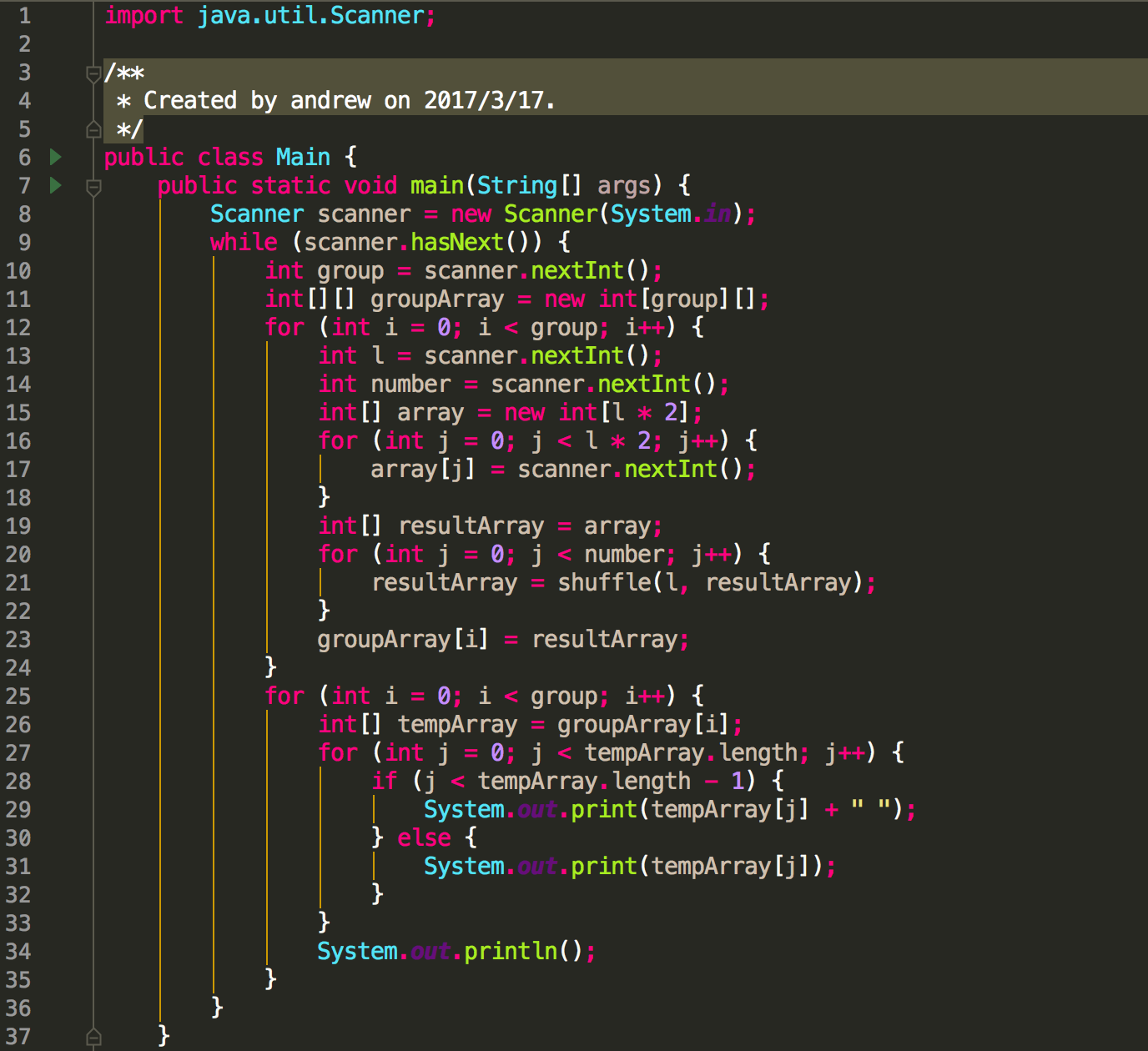Click variable 'l' declared on line 13

pos(378,356)
